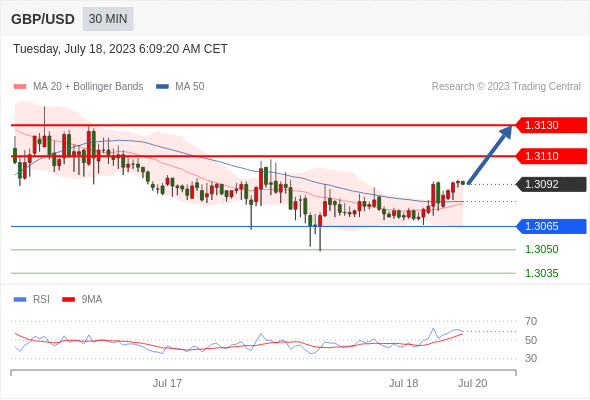This screenshot has height=400, width=590.
Task: Click the 9MA red legend swatch
Action: coord(68,300)
